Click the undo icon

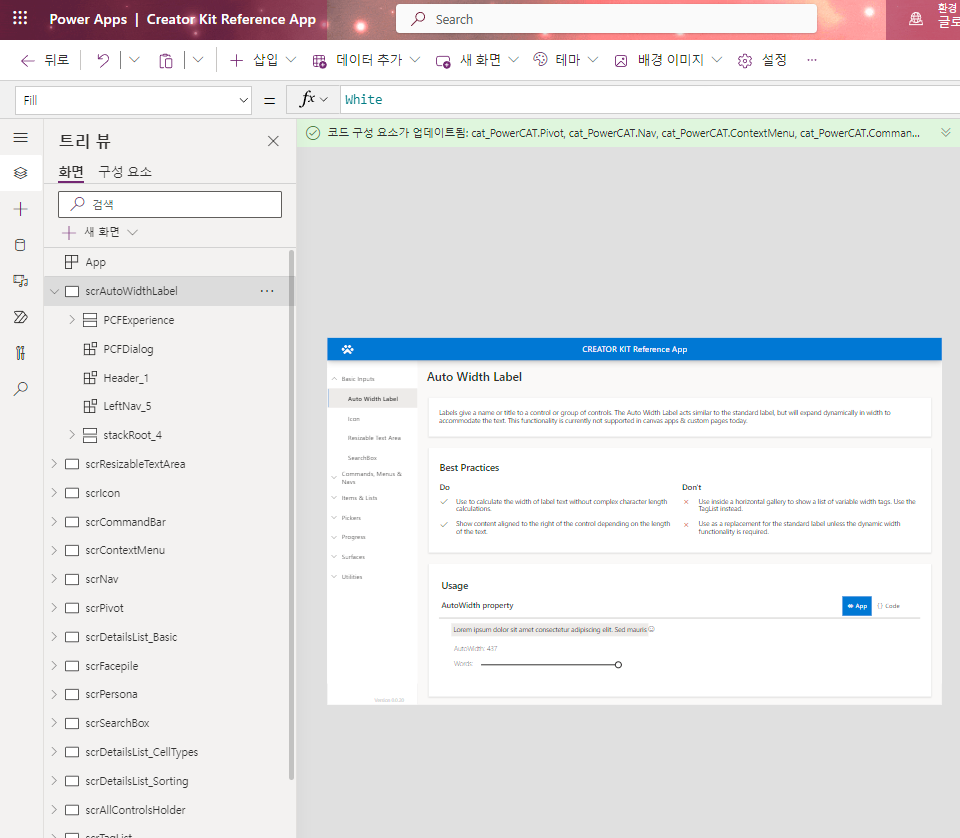pyautogui.click(x=103, y=60)
